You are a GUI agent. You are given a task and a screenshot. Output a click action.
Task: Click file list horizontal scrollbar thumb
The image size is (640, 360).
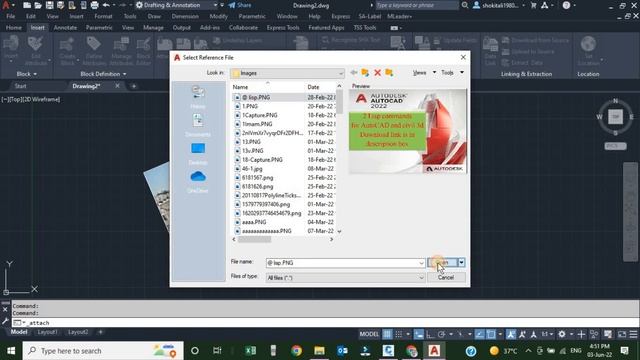tap(254, 240)
